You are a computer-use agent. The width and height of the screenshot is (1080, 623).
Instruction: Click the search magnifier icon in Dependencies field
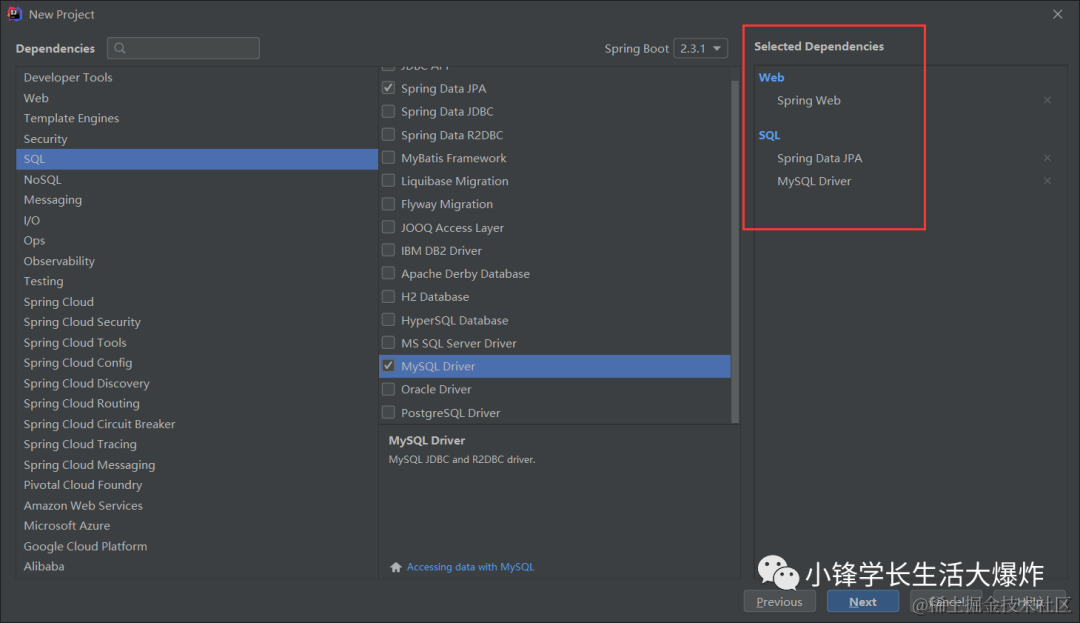coord(120,48)
